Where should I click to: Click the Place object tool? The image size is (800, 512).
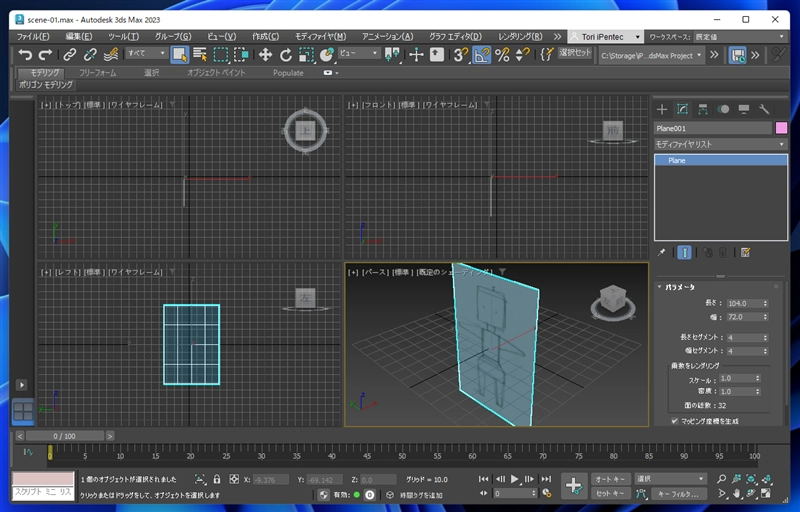point(327,55)
